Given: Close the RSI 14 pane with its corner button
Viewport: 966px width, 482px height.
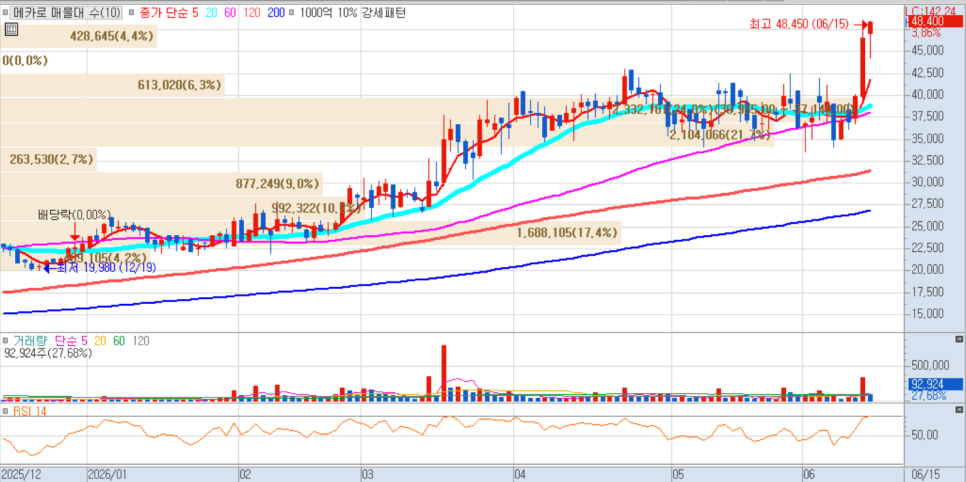Looking at the screenshot, I should point(959,410).
